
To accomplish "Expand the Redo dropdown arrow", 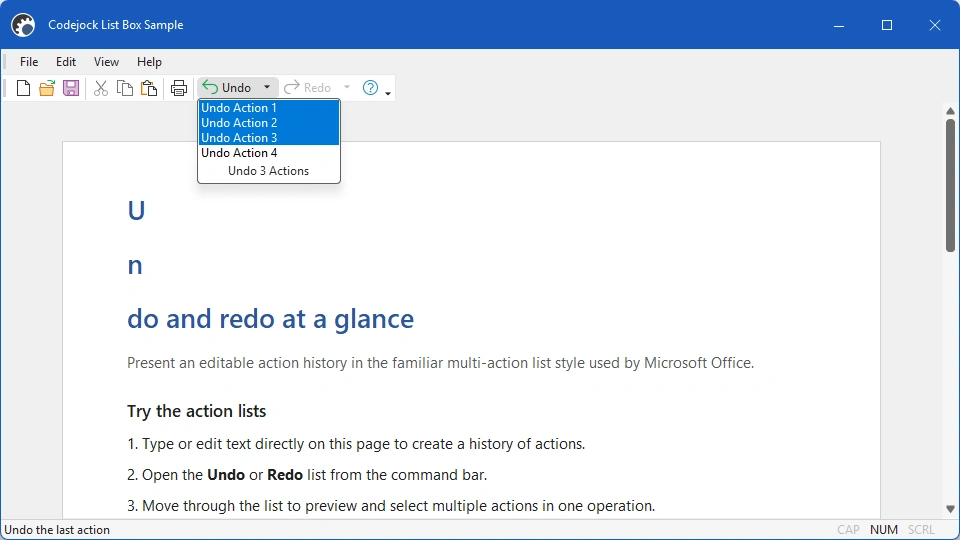I will tap(347, 88).
